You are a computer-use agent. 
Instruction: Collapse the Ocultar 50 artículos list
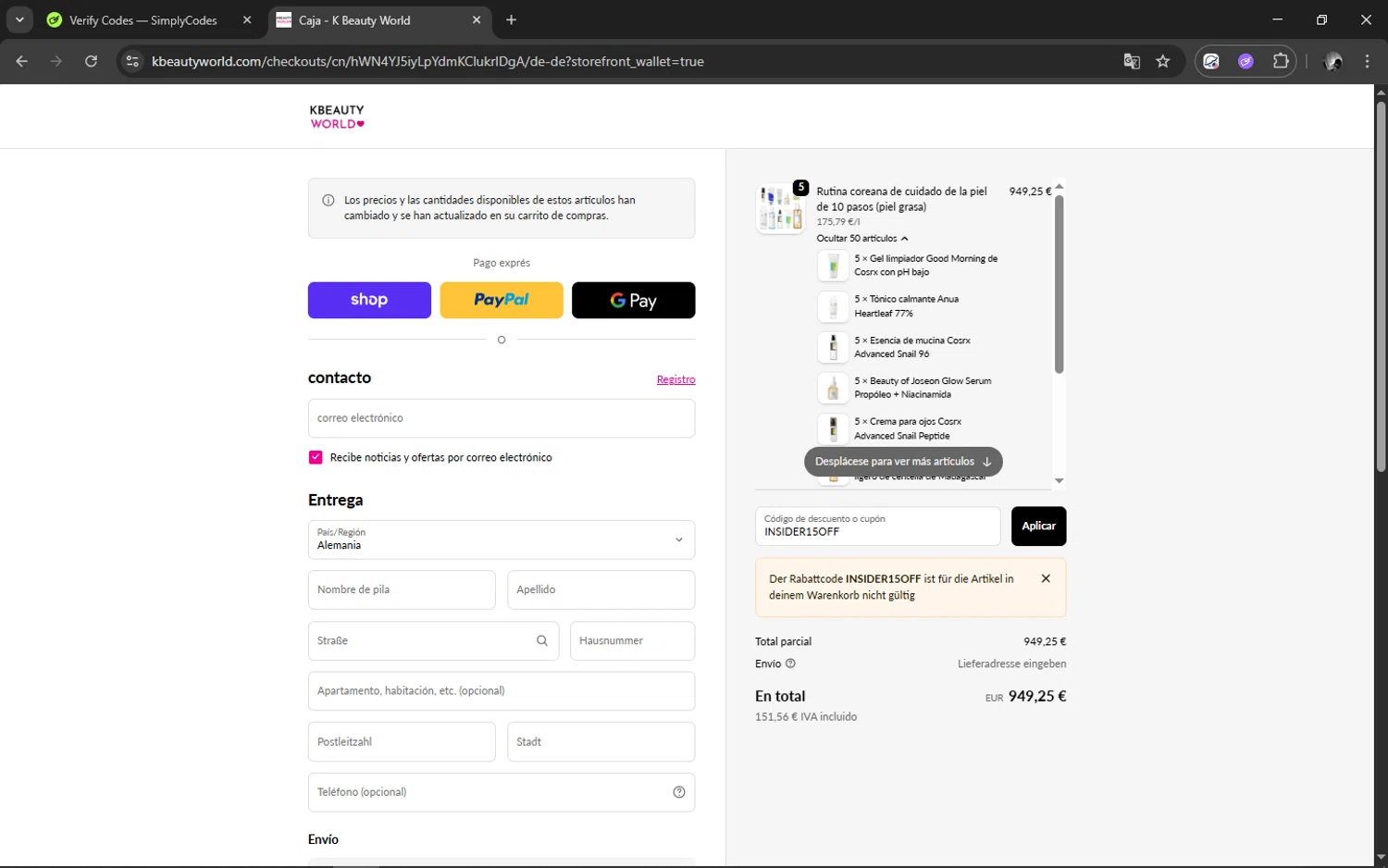[x=862, y=239]
